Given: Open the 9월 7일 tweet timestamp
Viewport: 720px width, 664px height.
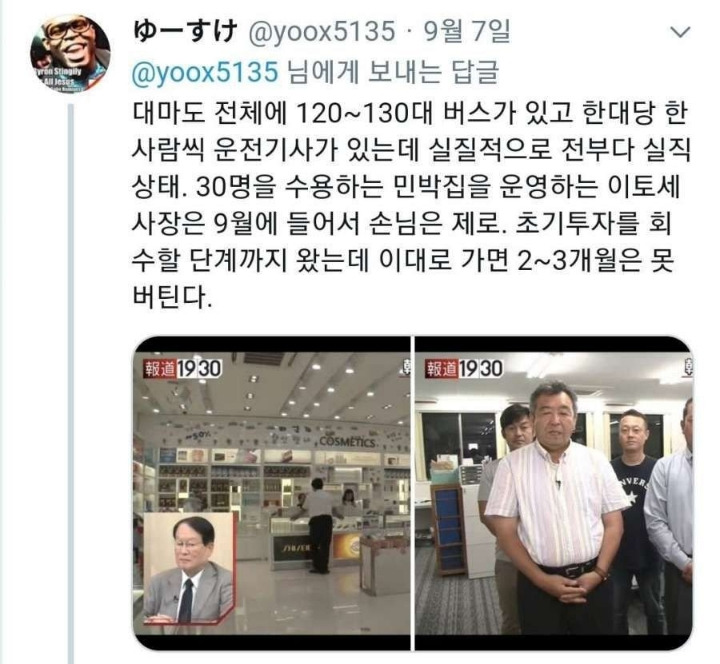Looking at the screenshot, I should (467, 32).
